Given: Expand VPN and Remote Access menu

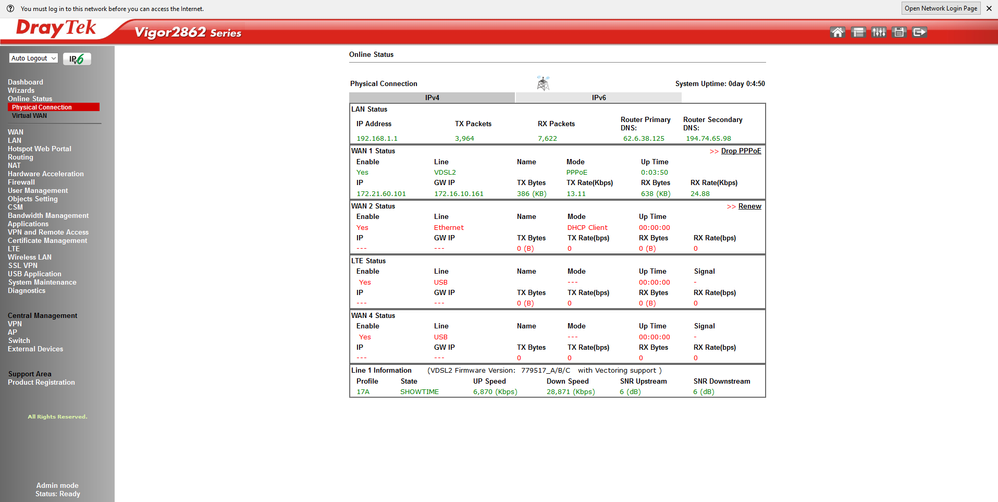Looking at the screenshot, I should [x=48, y=232].
